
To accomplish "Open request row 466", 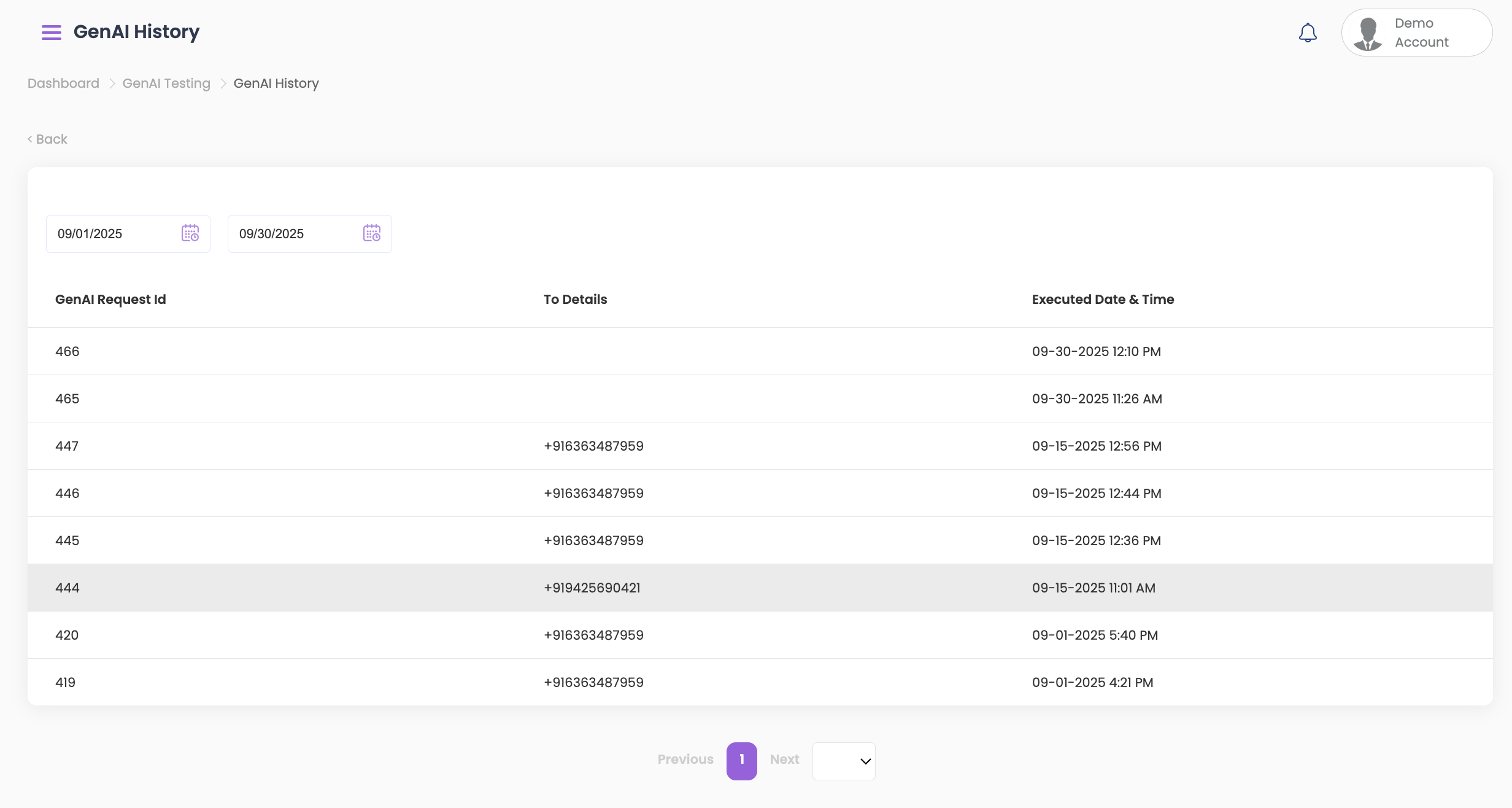I will pos(67,352).
